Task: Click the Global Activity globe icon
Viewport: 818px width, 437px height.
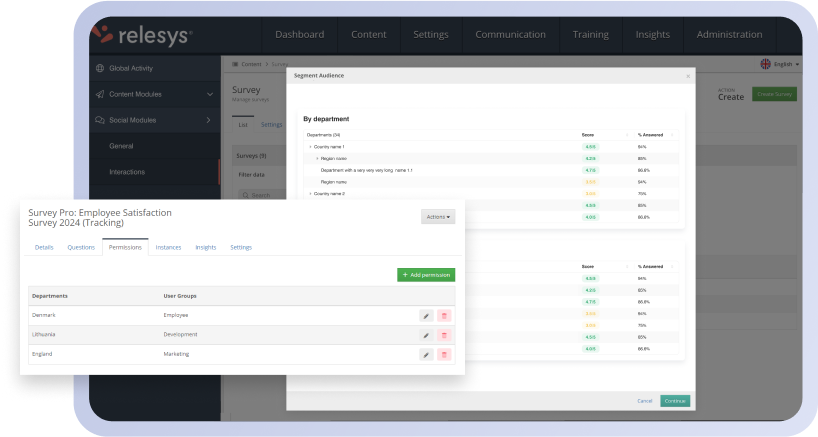Action: [100, 69]
